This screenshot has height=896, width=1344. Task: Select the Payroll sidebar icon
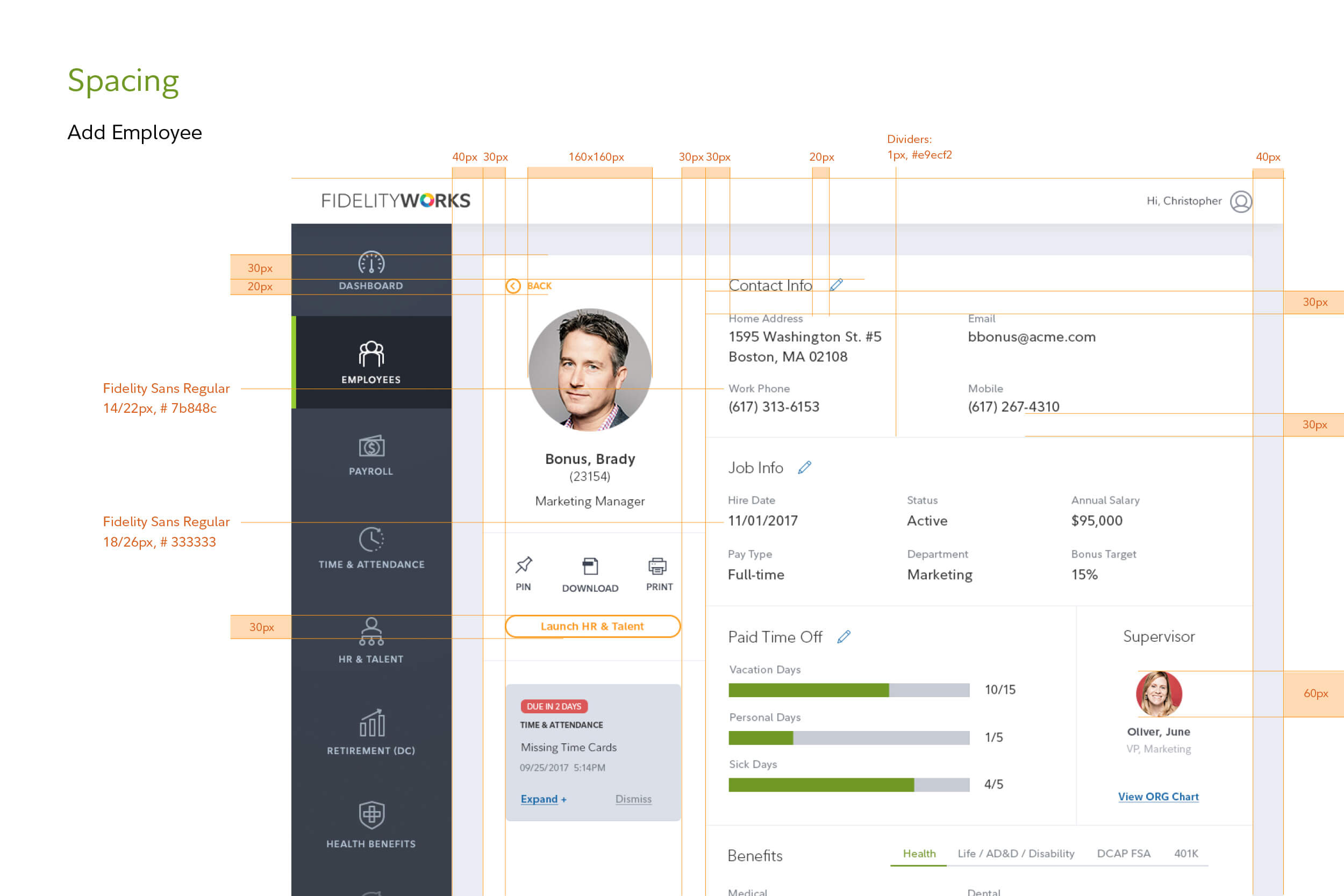point(371,446)
